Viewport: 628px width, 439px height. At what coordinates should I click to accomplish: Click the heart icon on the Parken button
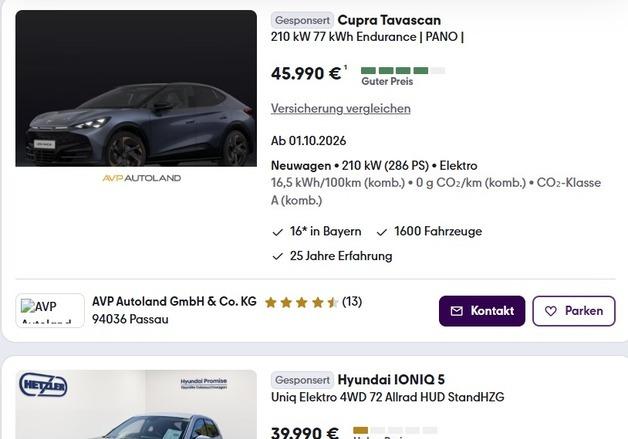point(550,311)
